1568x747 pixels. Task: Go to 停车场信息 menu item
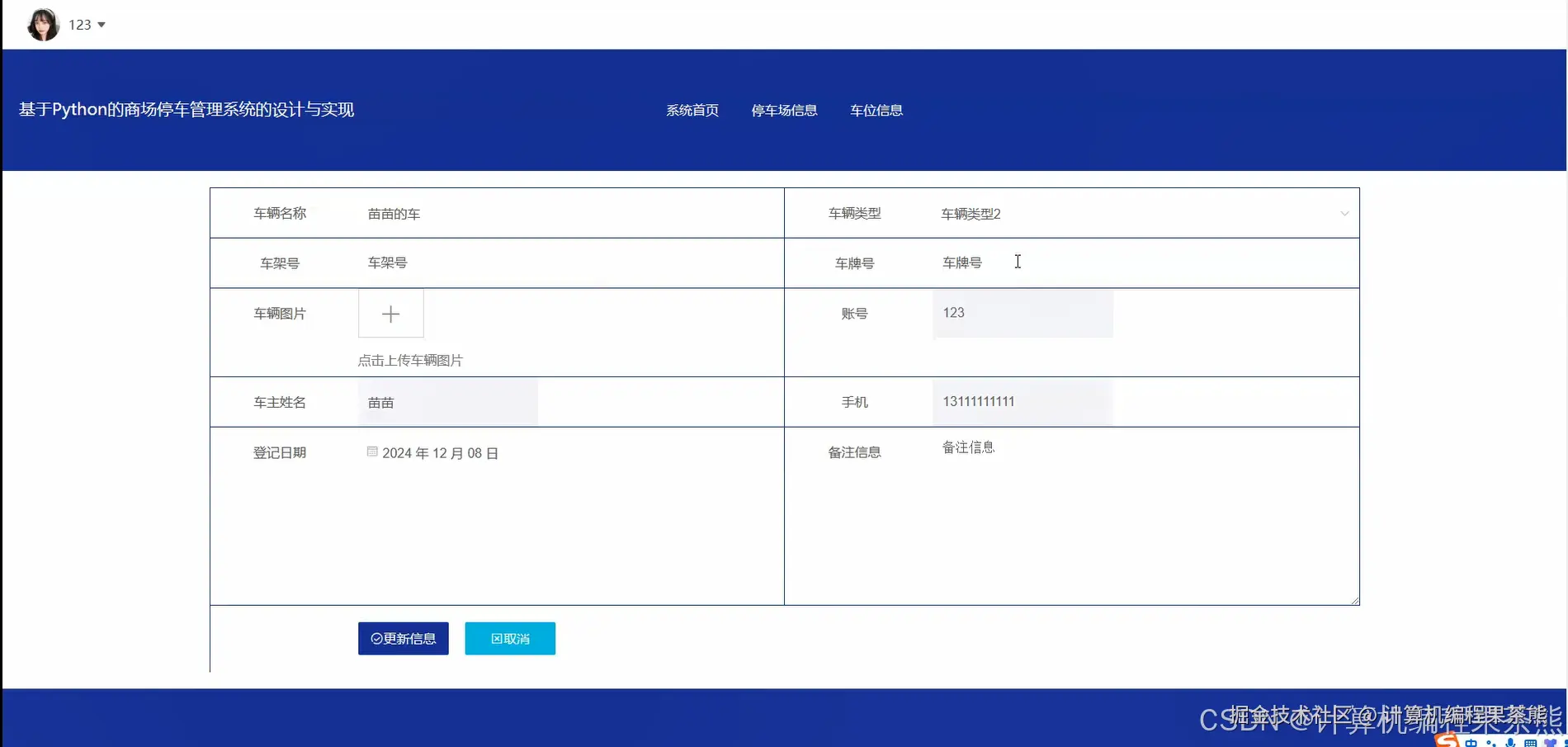784,110
